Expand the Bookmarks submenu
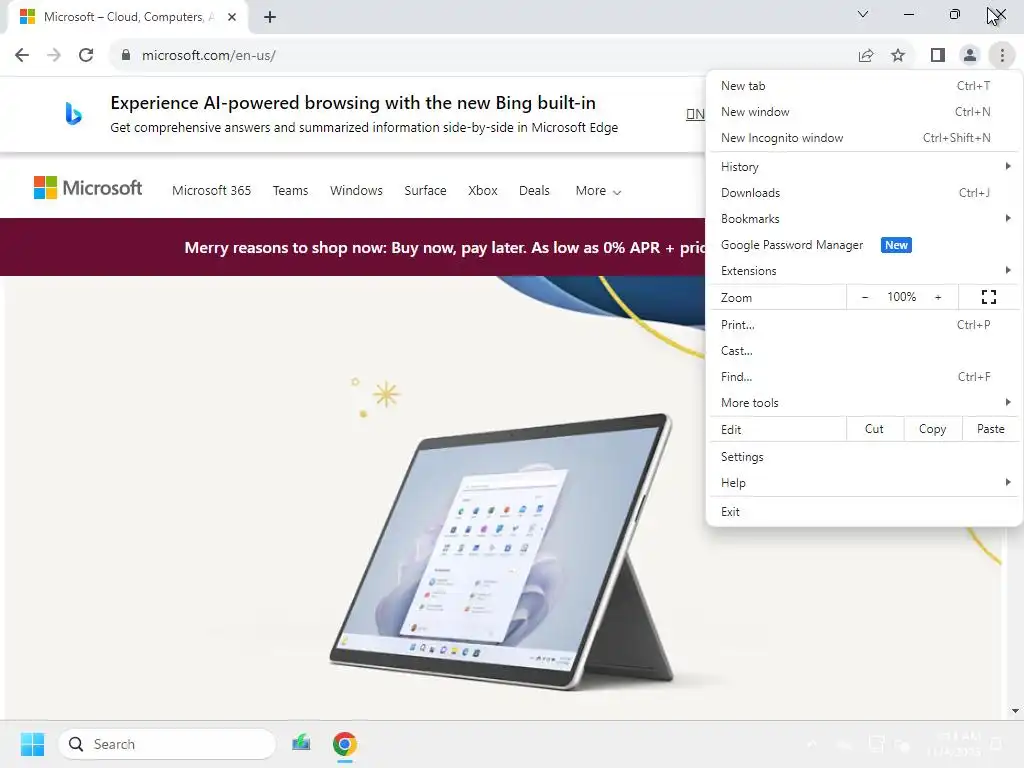This screenshot has height=768, width=1024. 863,219
